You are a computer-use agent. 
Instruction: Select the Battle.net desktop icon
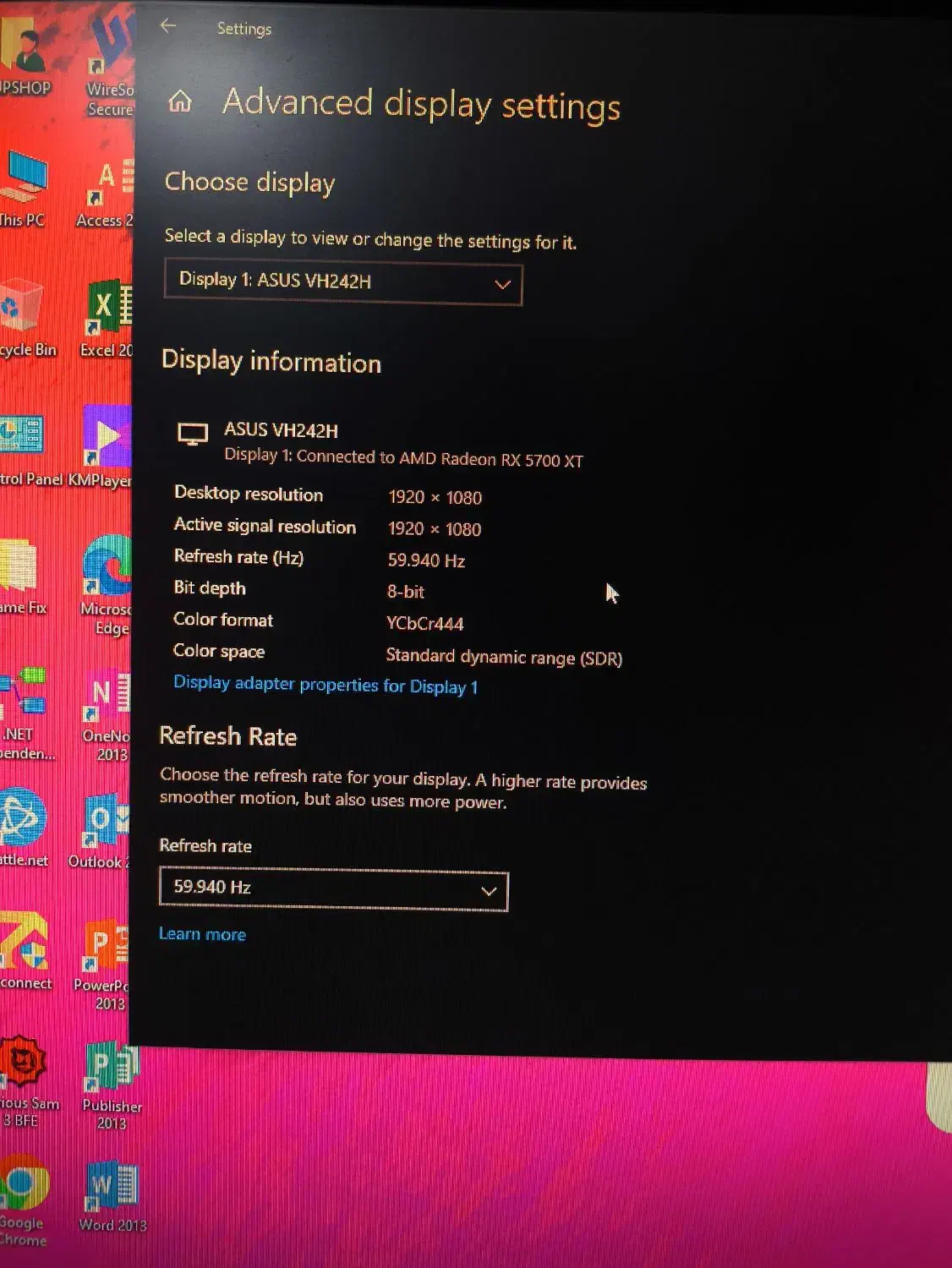pos(24,828)
